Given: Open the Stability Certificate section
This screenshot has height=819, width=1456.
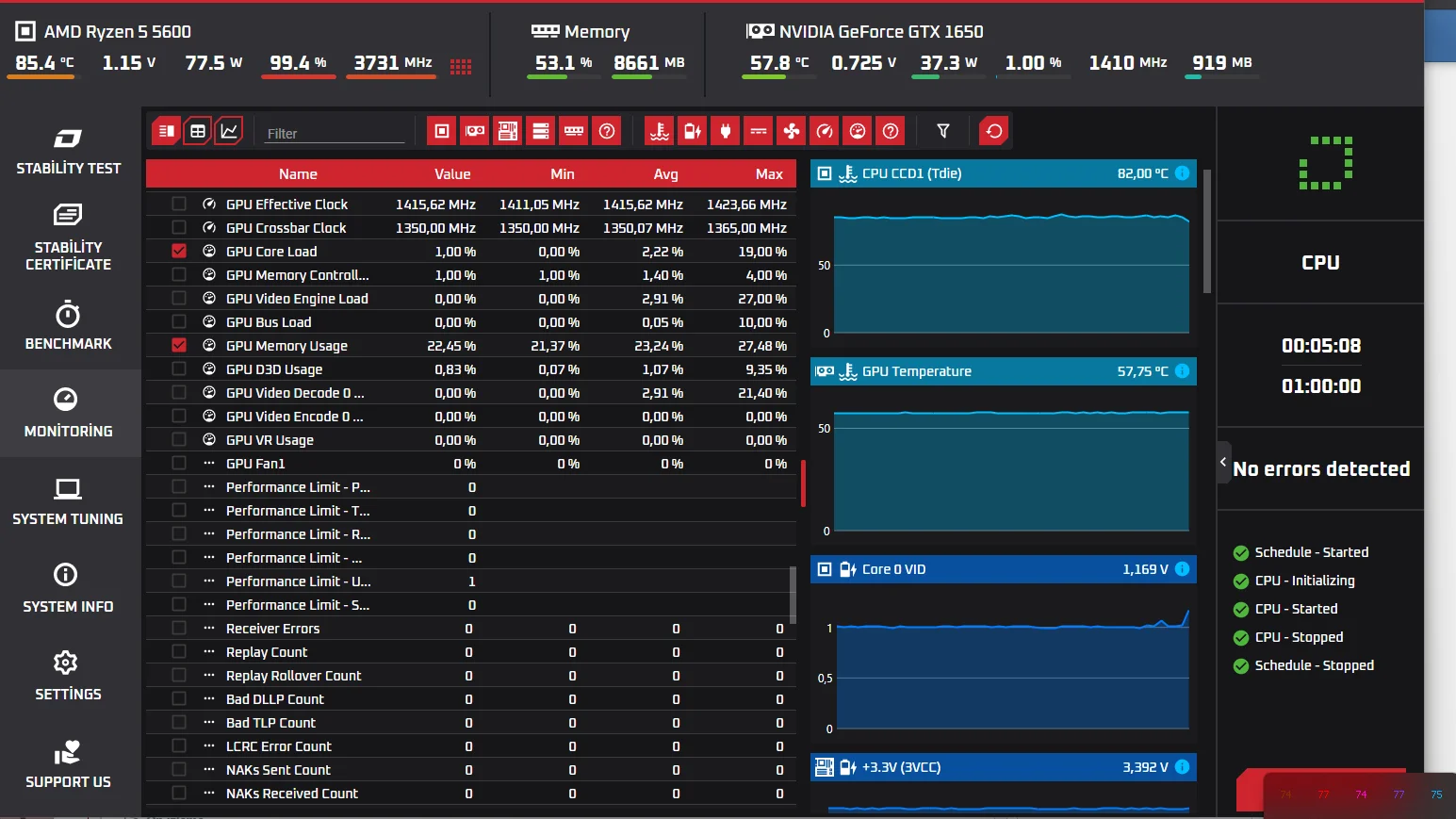Looking at the screenshot, I should tap(69, 238).
